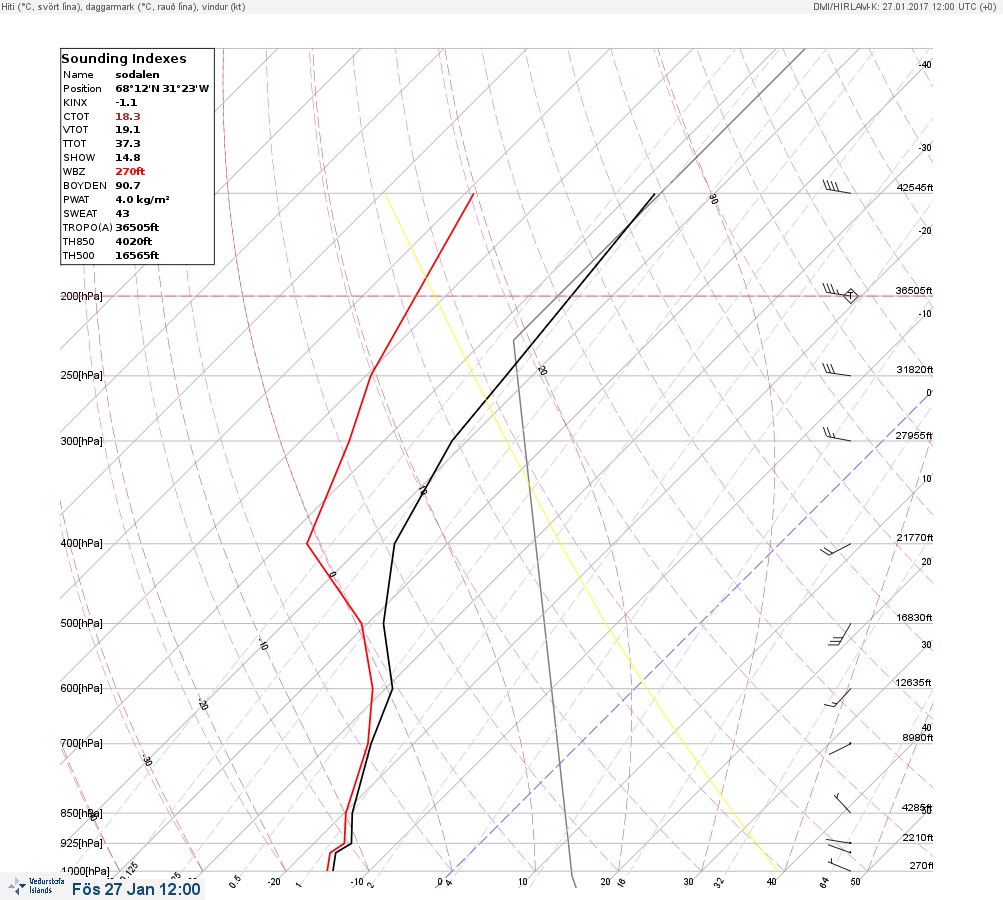Screen dimensions: 1003x900
Task: Click the Vedurstofa Islands logo
Action: (x=36, y=886)
